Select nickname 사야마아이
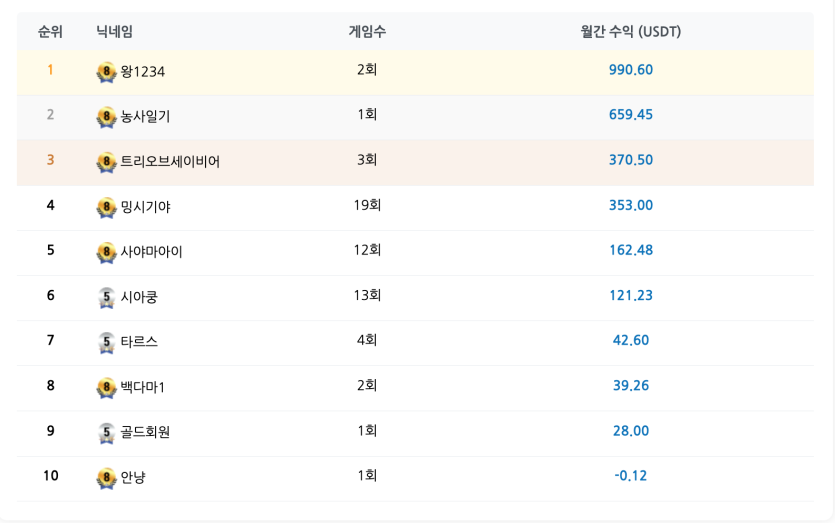 click(152, 251)
